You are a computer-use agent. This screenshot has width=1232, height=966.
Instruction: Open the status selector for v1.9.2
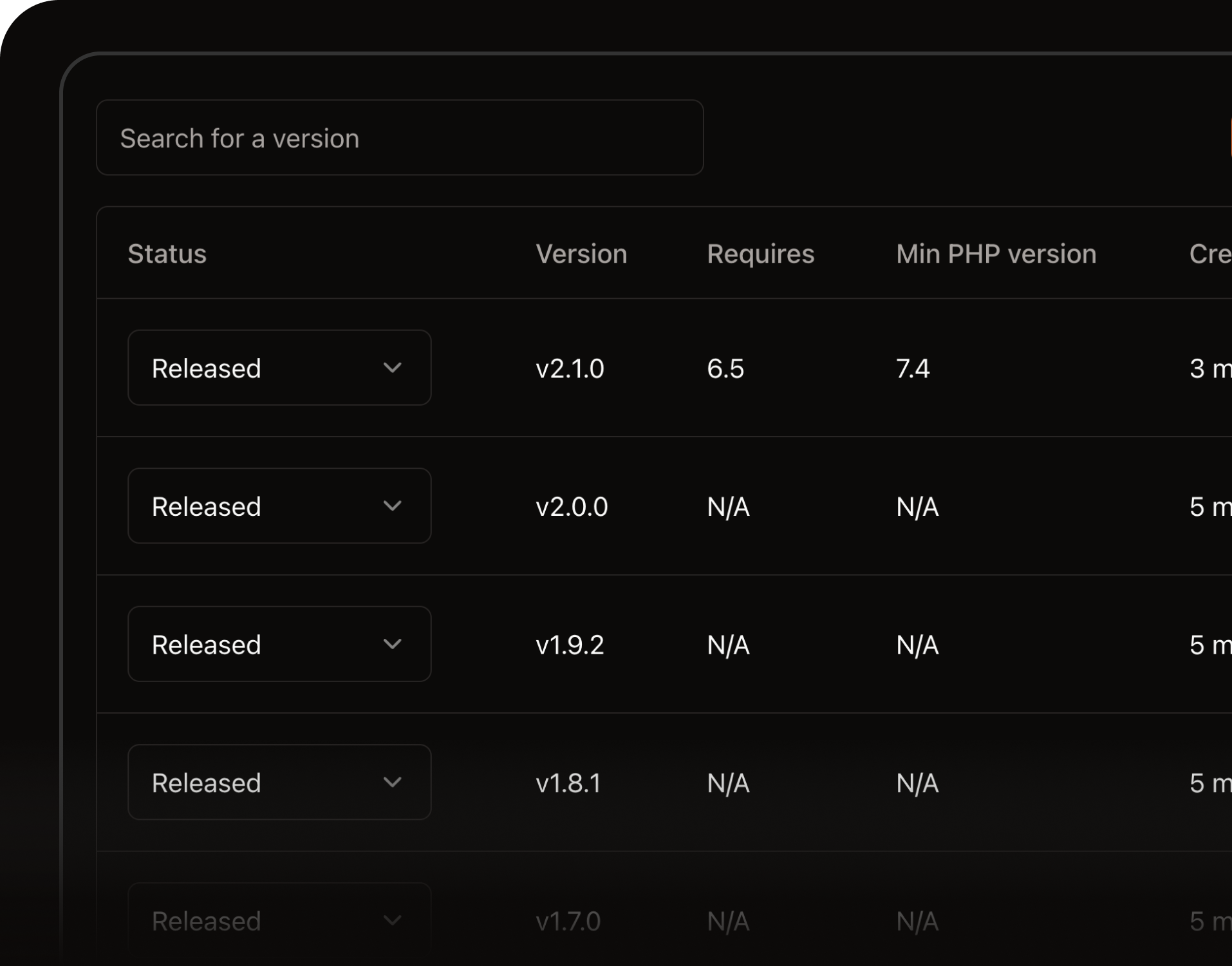pos(279,644)
